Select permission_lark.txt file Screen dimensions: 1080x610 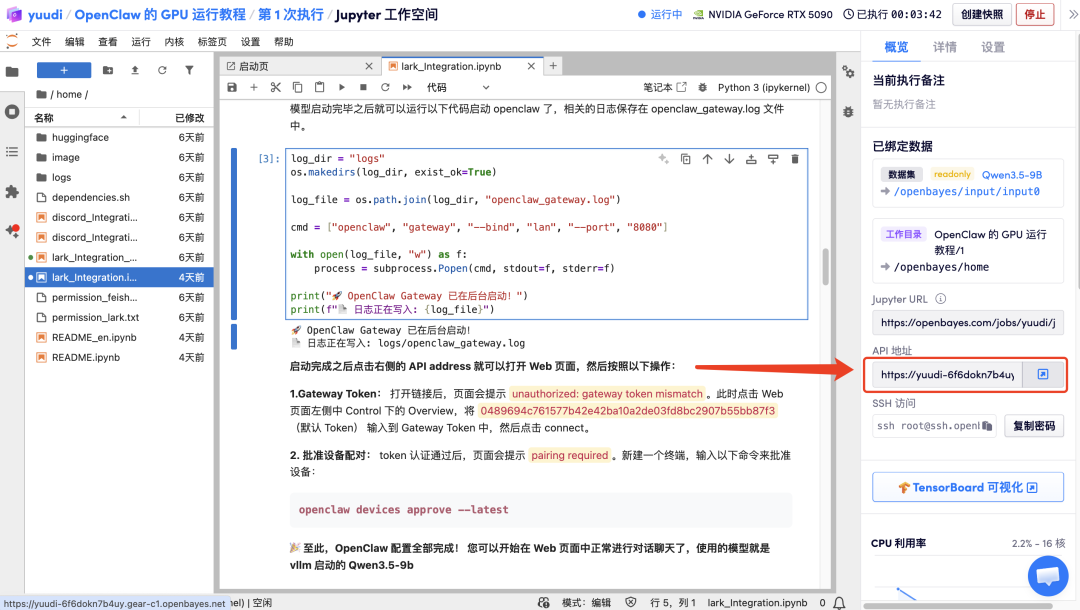pos(119,317)
